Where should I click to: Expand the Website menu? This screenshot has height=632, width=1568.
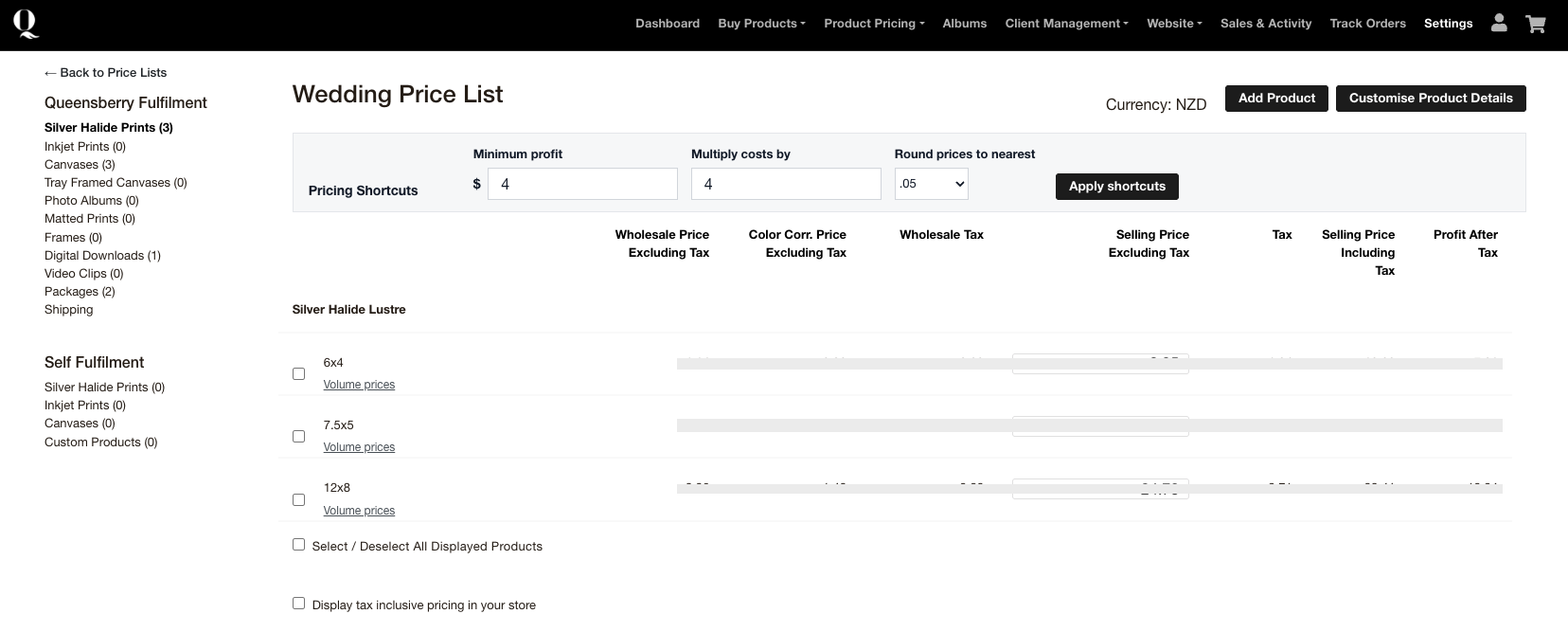pyautogui.click(x=1174, y=24)
